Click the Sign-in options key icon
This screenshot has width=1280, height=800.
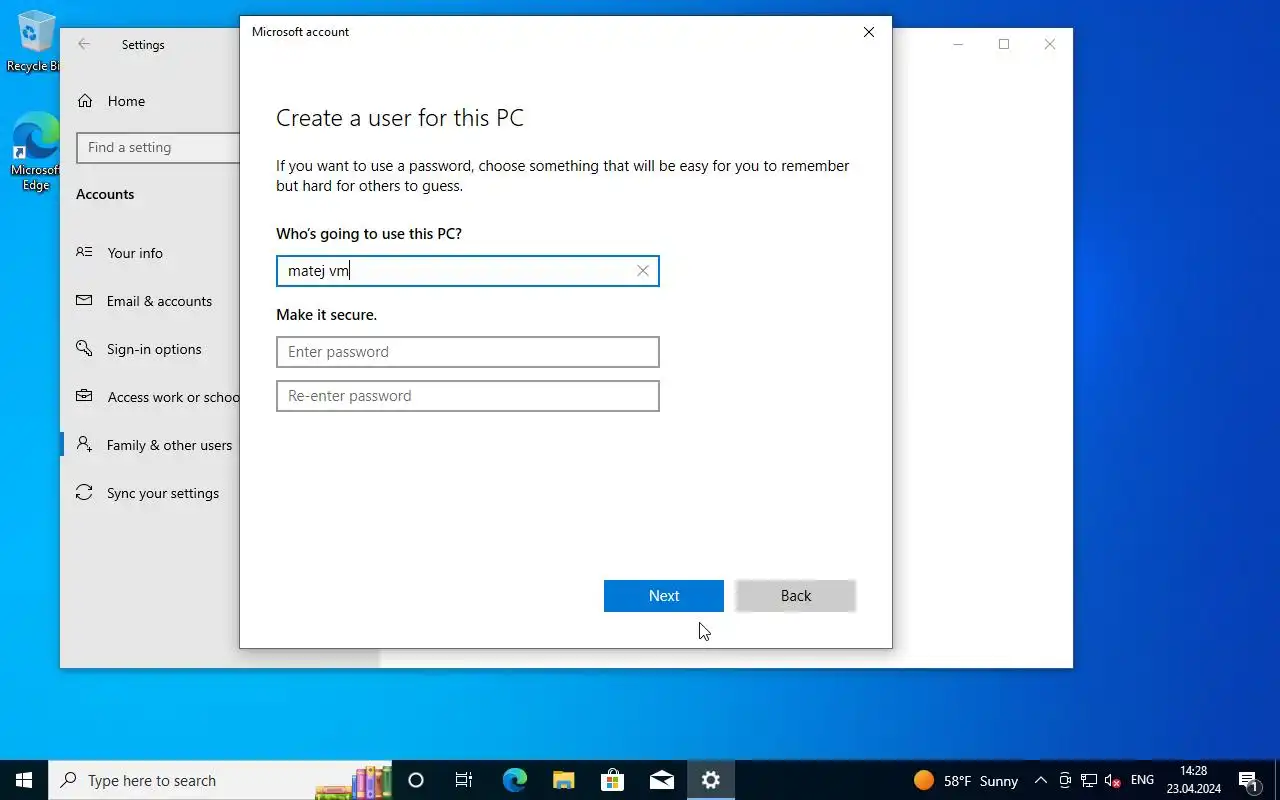pos(85,348)
